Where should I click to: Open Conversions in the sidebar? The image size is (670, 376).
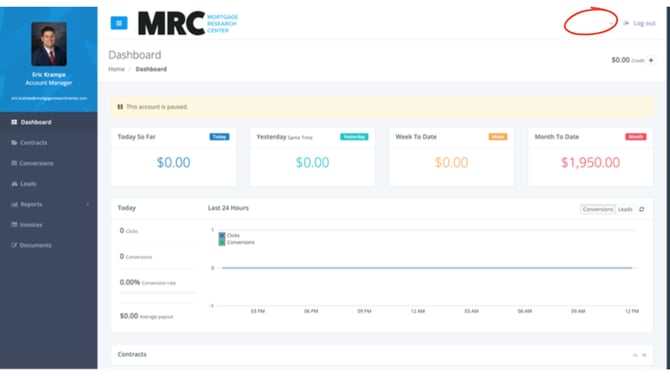pos(49,163)
